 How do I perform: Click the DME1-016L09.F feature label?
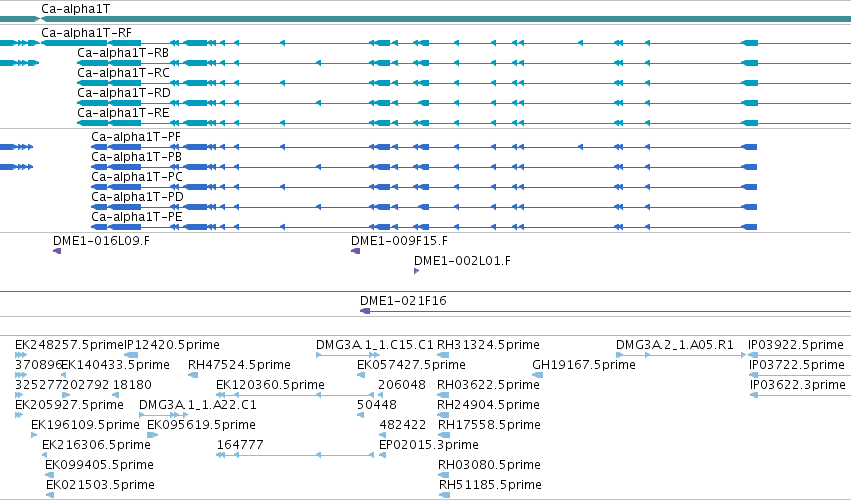101,240
